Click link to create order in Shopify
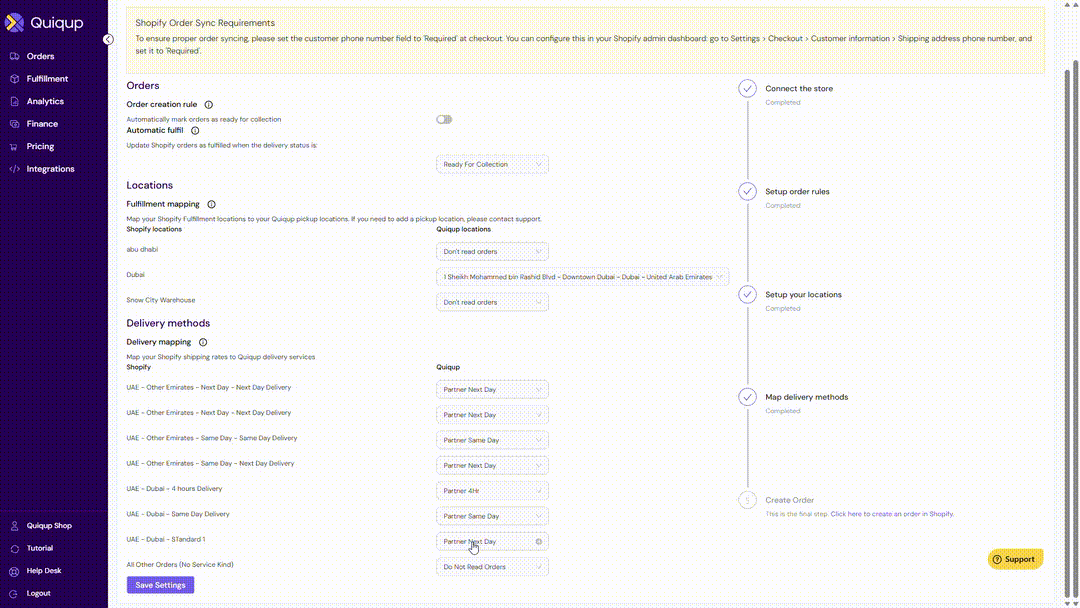 [x=892, y=514]
